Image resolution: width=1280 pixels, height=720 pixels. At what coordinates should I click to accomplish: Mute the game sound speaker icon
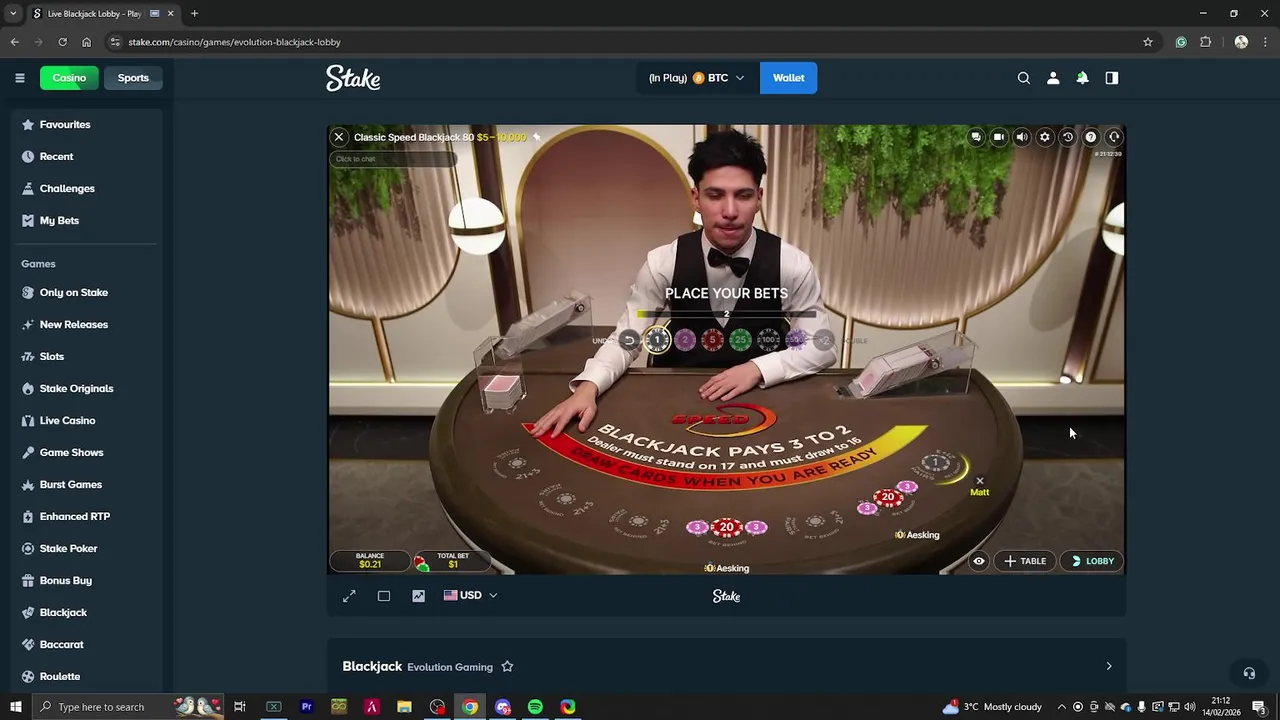pos(1022,137)
